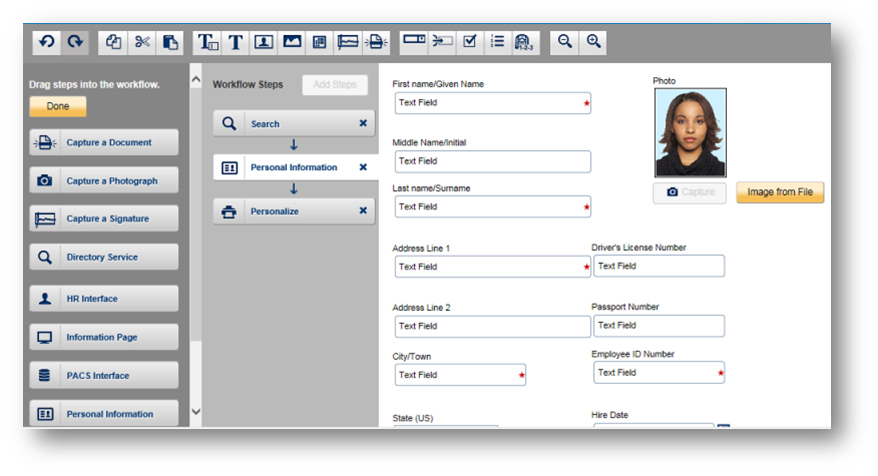
Task: Select the photo portrait thumbnail
Action: pos(690,133)
